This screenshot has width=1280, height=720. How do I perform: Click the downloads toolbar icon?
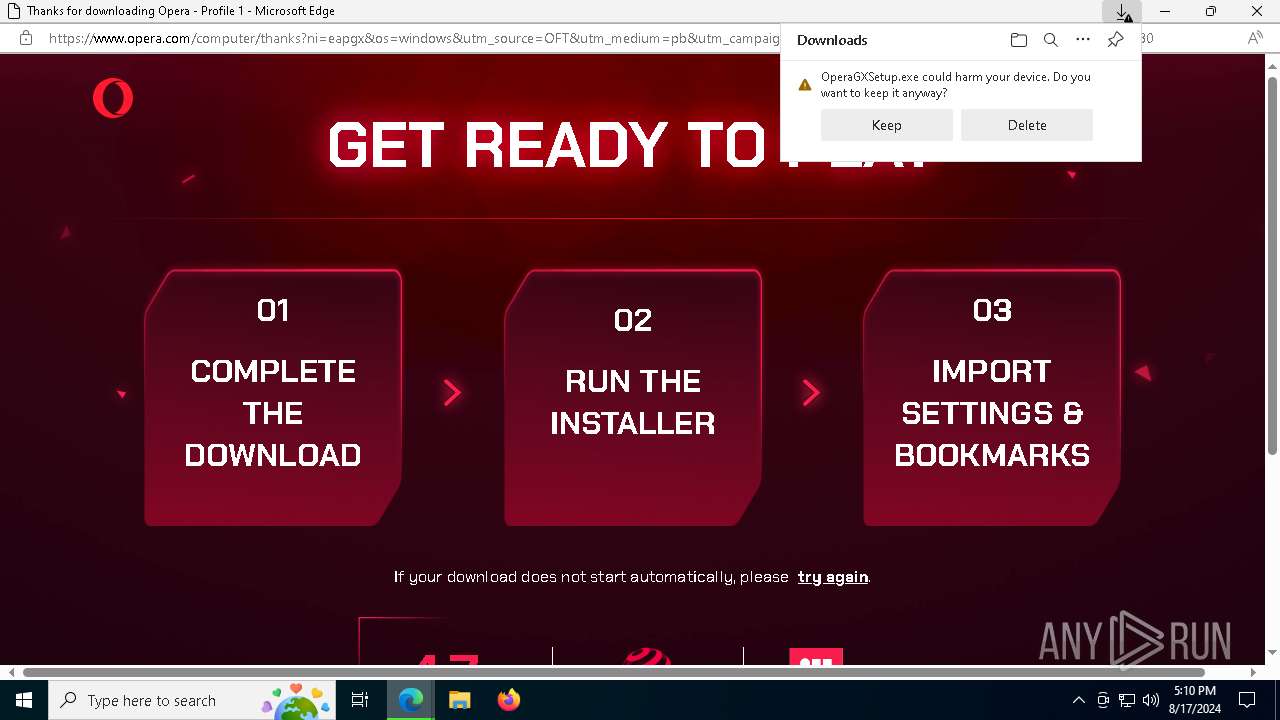point(1123,12)
